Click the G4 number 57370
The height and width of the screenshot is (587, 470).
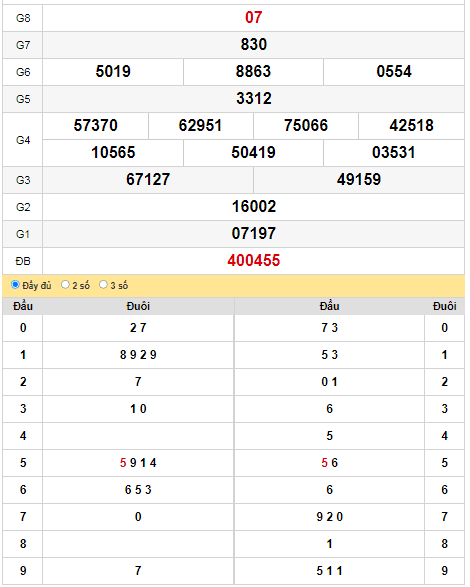tap(95, 125)
